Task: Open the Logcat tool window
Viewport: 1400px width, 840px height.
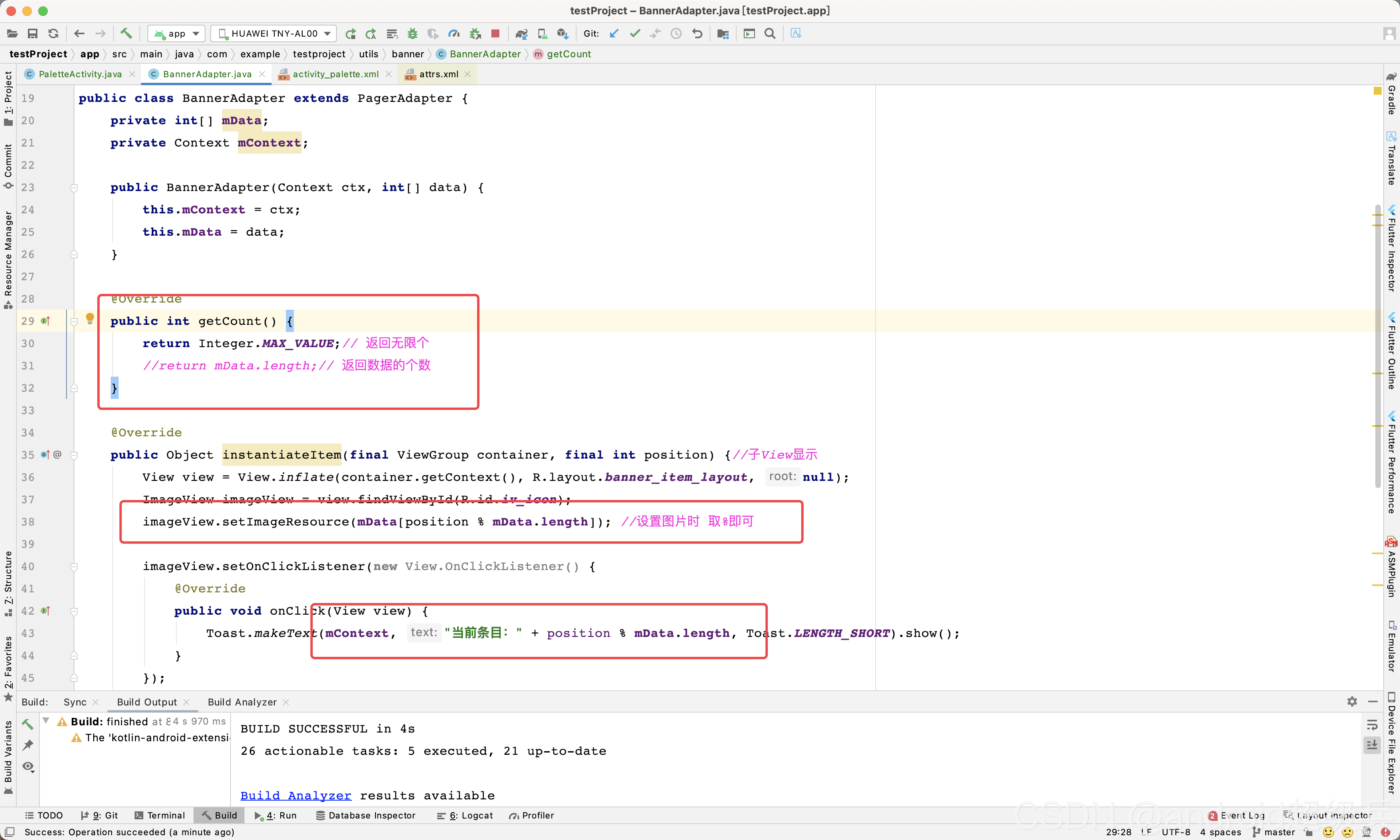Action: pyautogui.click(x=465, y=815)
